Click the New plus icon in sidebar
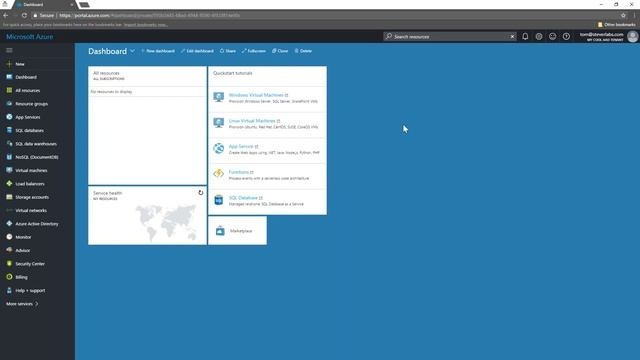 (9, 64)
